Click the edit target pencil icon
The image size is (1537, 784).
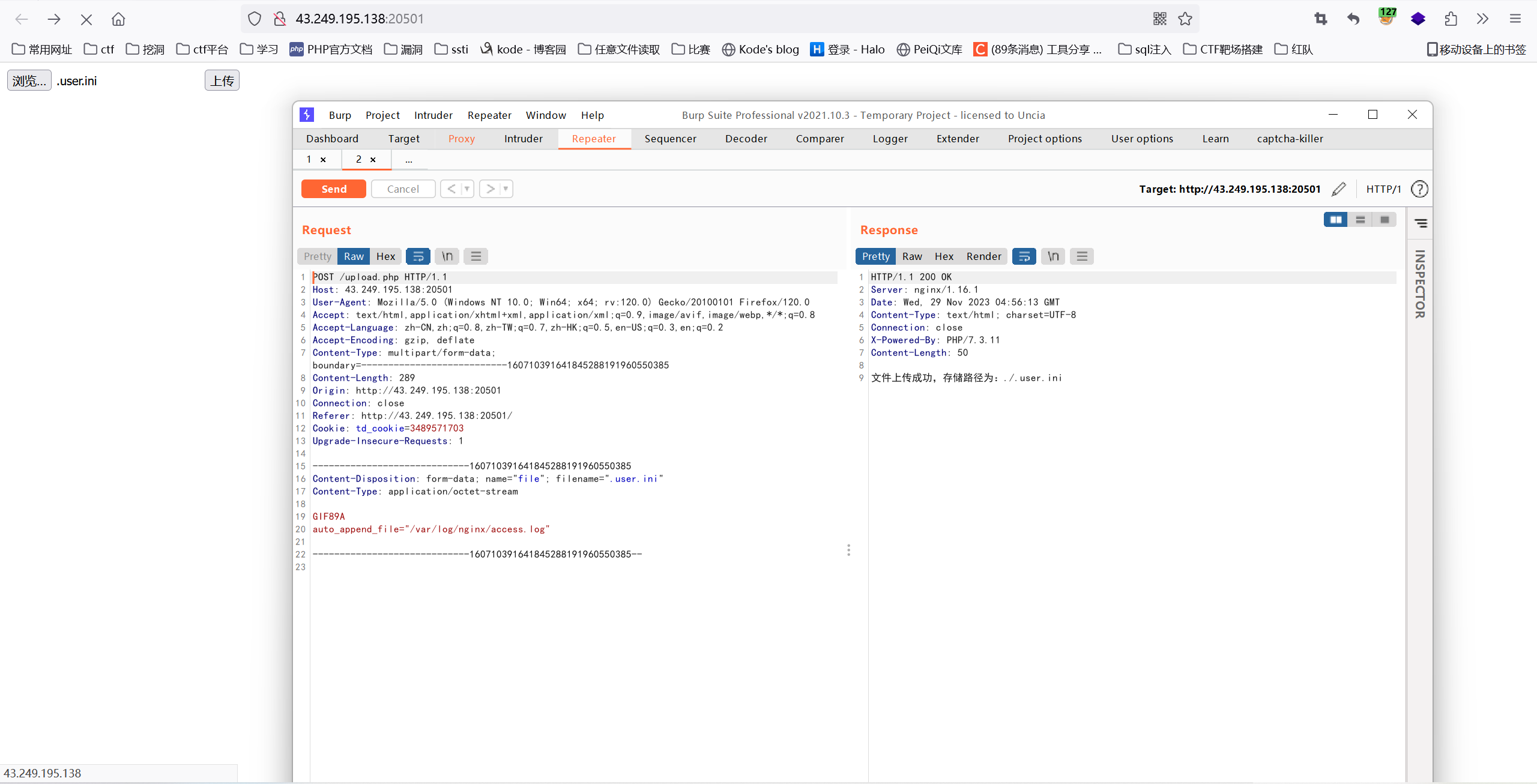pyautogui.click(x=1338, y=189)
